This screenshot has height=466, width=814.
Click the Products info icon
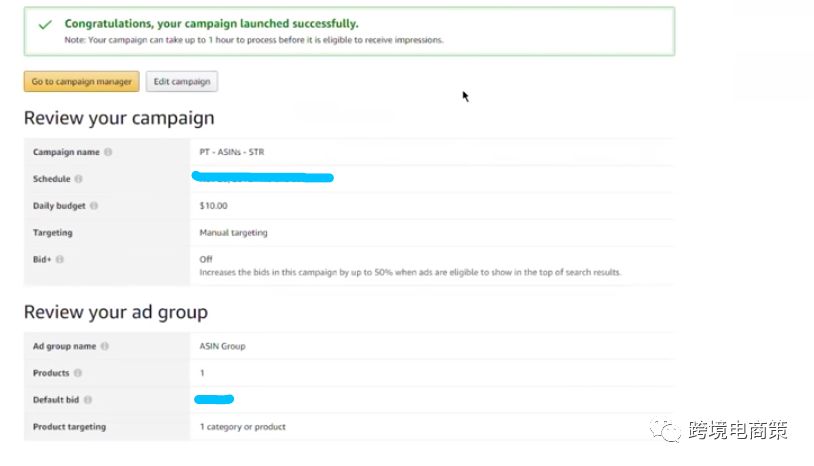click(x=77, y=373)
